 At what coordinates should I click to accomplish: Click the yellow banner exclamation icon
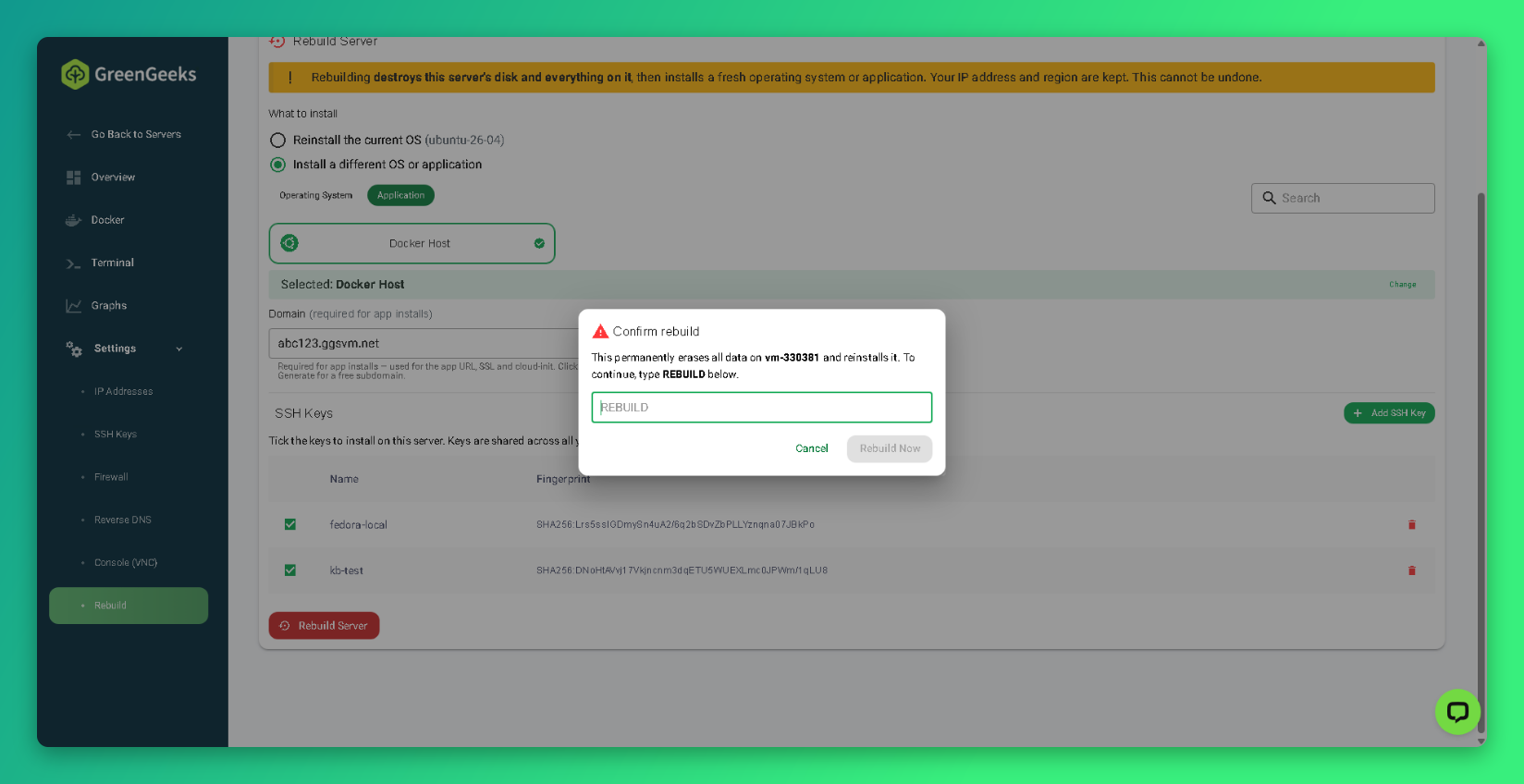coord(290,78)
